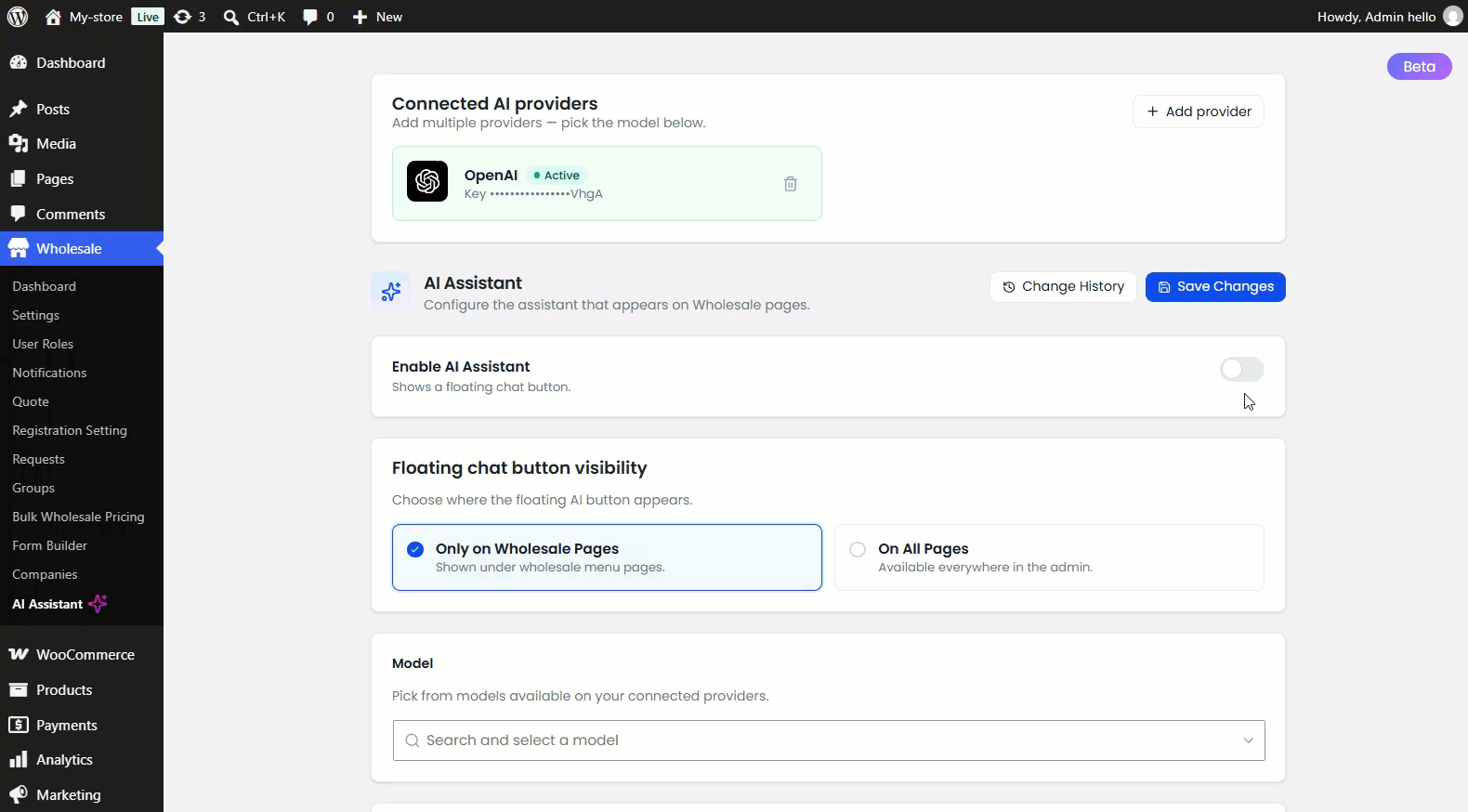Viewport: 1468px width, 812px height.
Task: Click the WordPress logo icon
Action: (x=18, y=17)
